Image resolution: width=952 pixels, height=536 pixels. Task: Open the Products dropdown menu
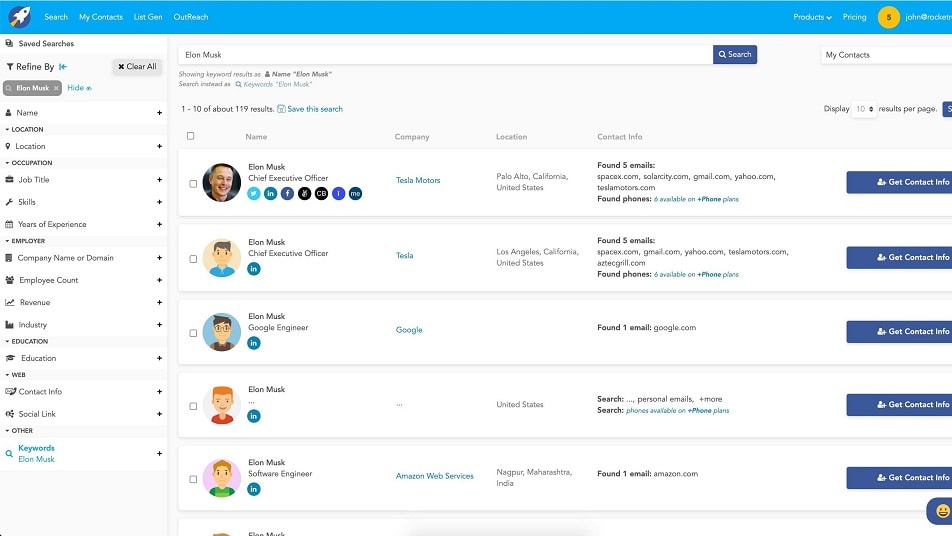(812, 17)
